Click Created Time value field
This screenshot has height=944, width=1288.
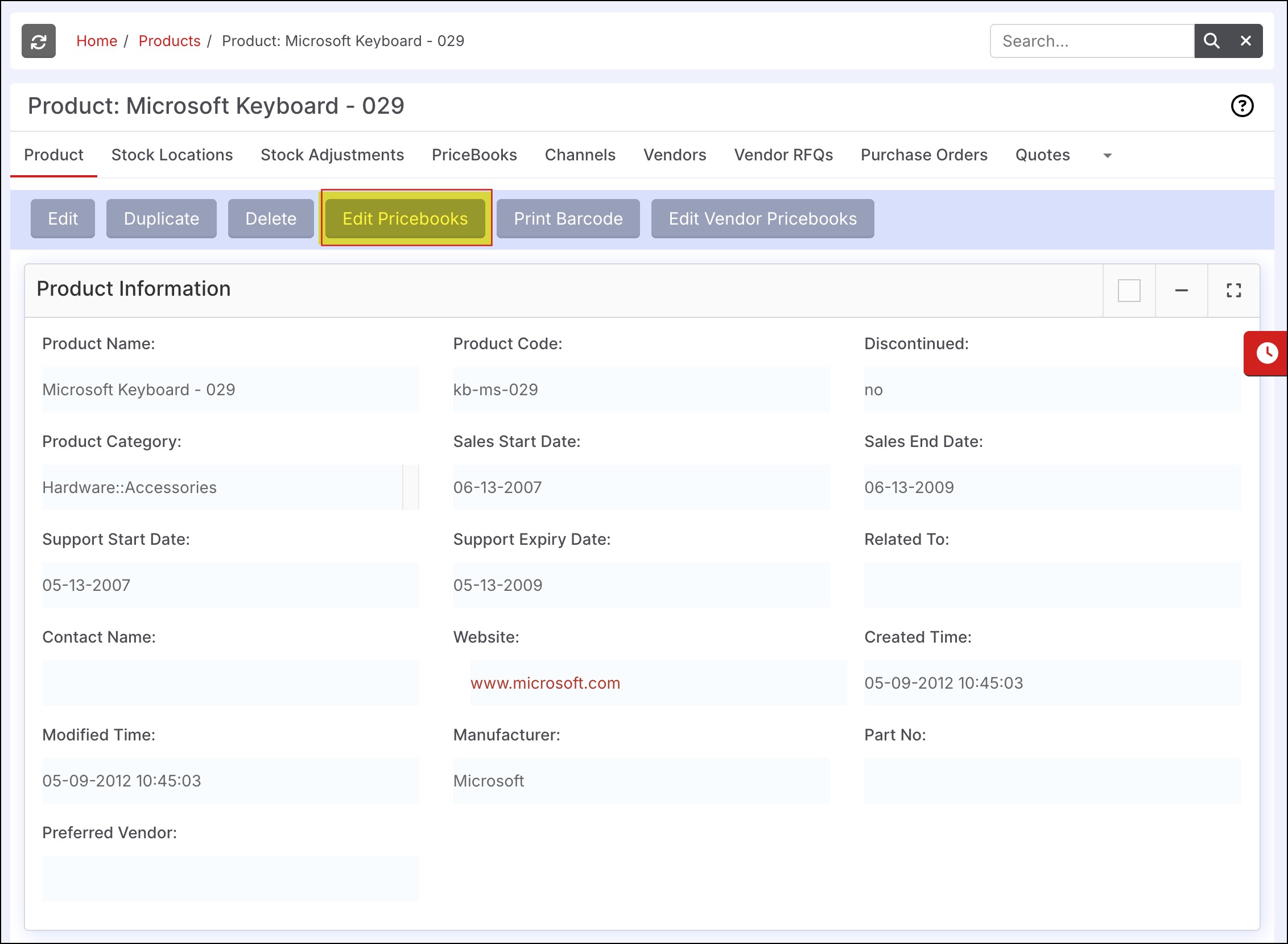1052,683
